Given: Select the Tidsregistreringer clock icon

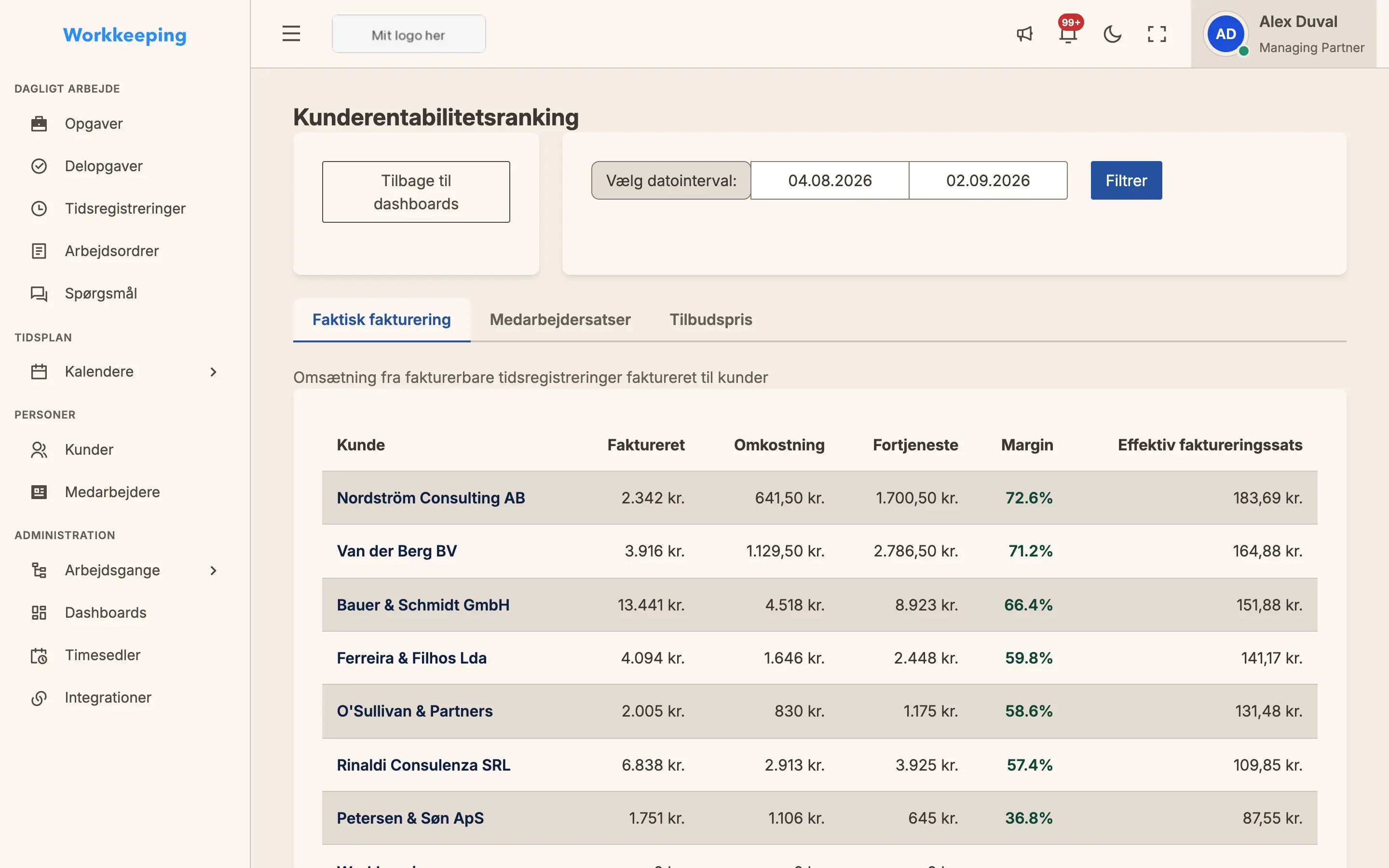Looking at the screenshot, I should [39, 208].
